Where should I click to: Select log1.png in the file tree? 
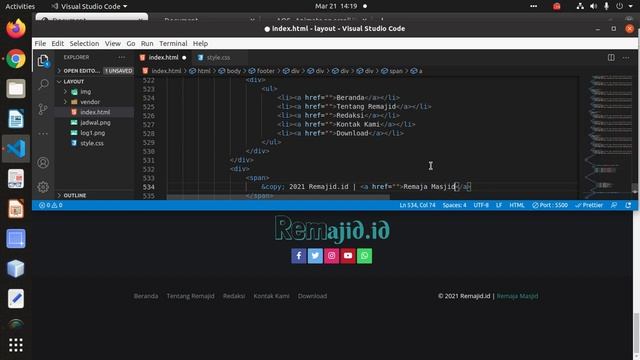pos(94,133)
